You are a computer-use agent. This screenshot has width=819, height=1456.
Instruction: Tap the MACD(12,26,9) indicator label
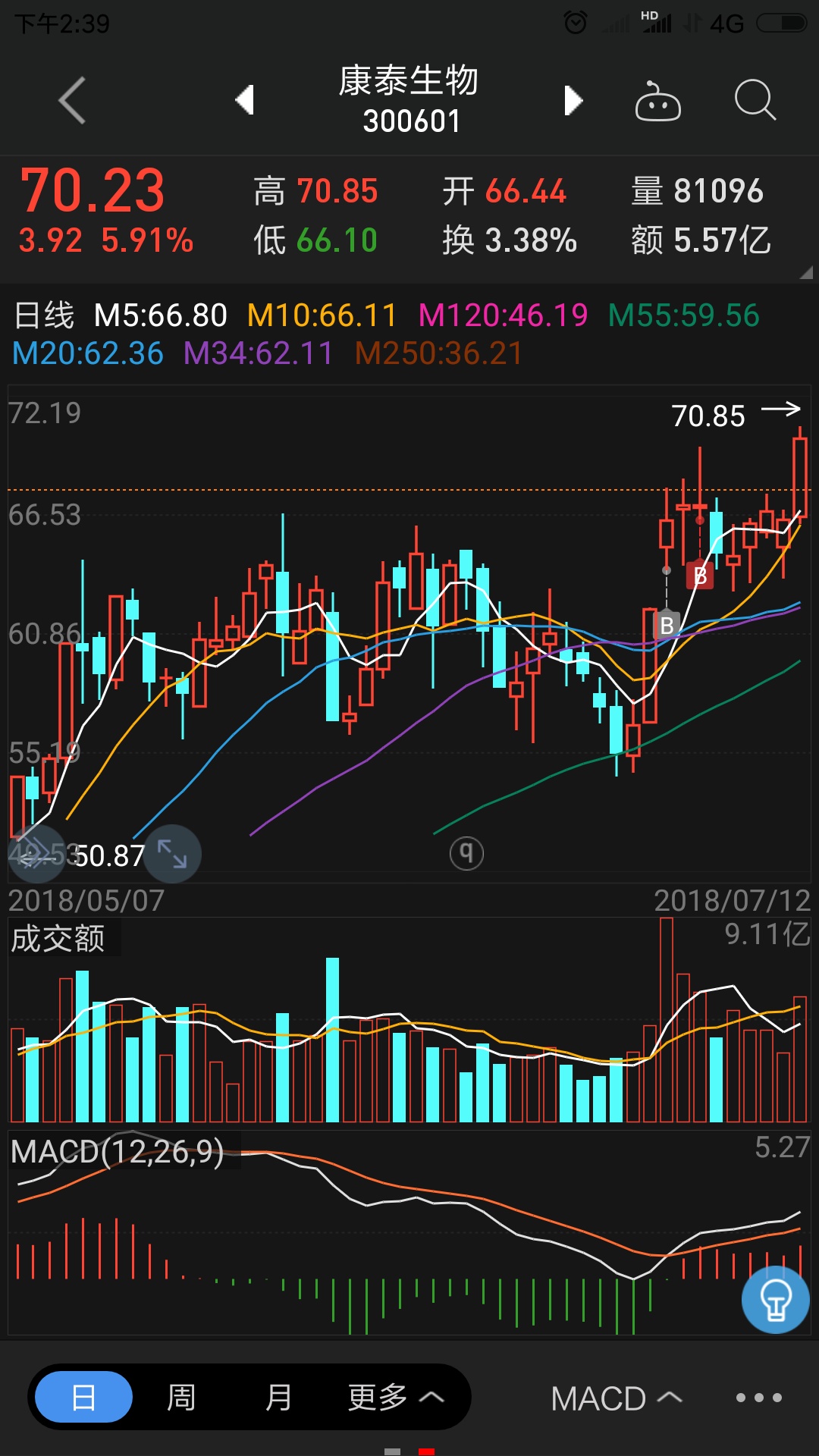118,1152
